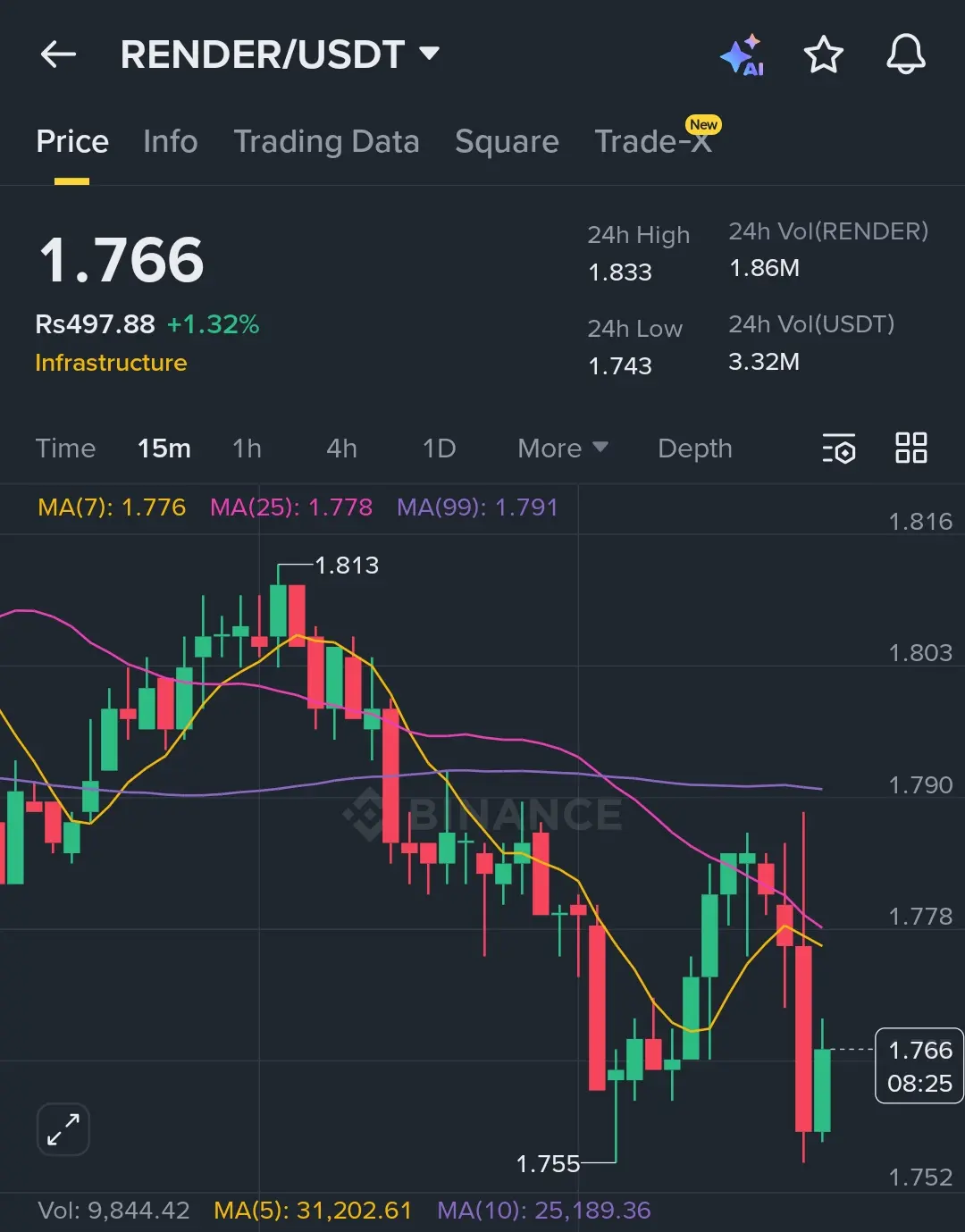Viewport: 965px width, 1232px height.
Task: Tap the current price tag 1.766 08:25
Action: [919, 1066]
